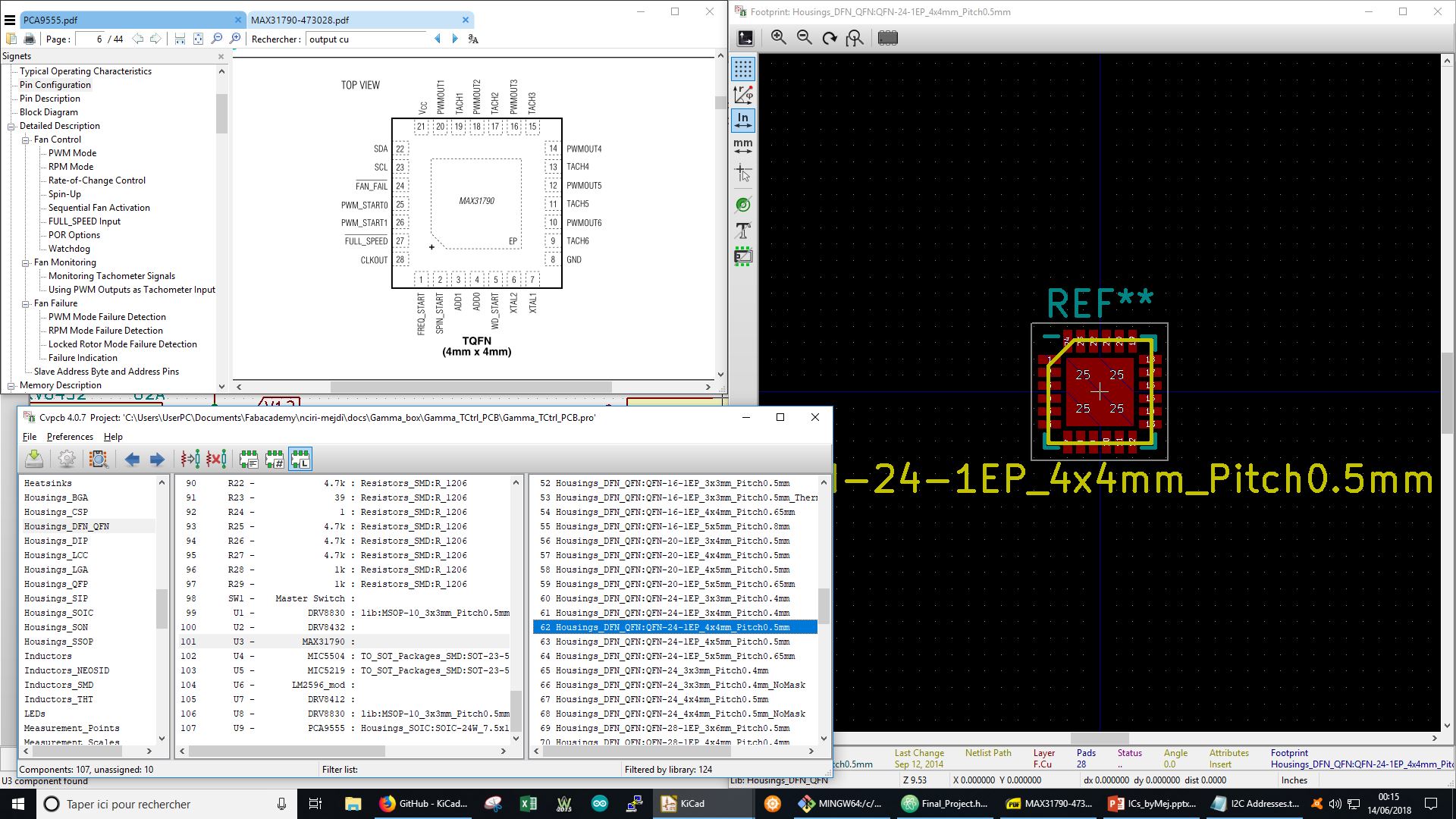Image resolution: width=1456 pixels, height=819 pixels.
Task: Click automatic footprint association icon
Action: pos(190,459)
